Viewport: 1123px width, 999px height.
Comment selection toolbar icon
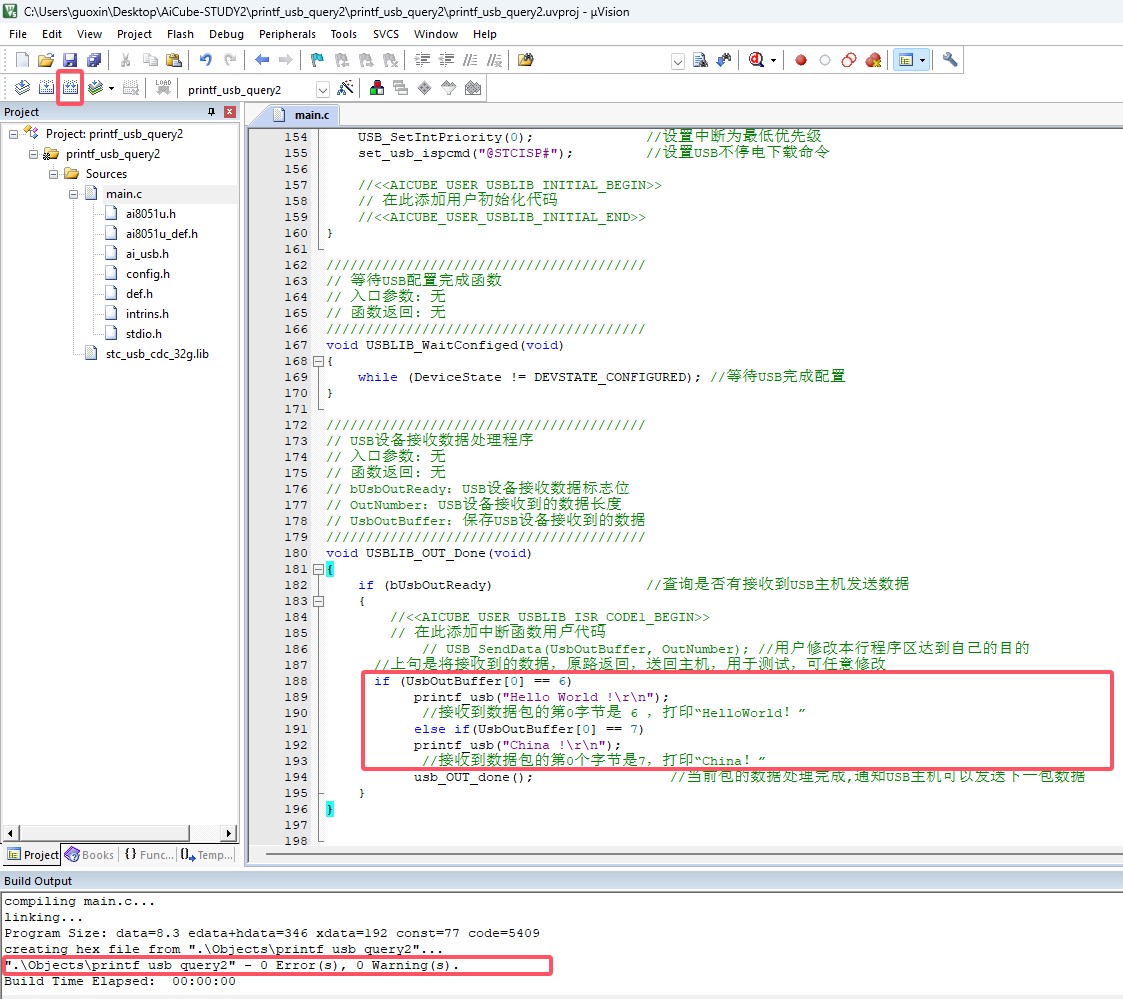click(471, 60)
